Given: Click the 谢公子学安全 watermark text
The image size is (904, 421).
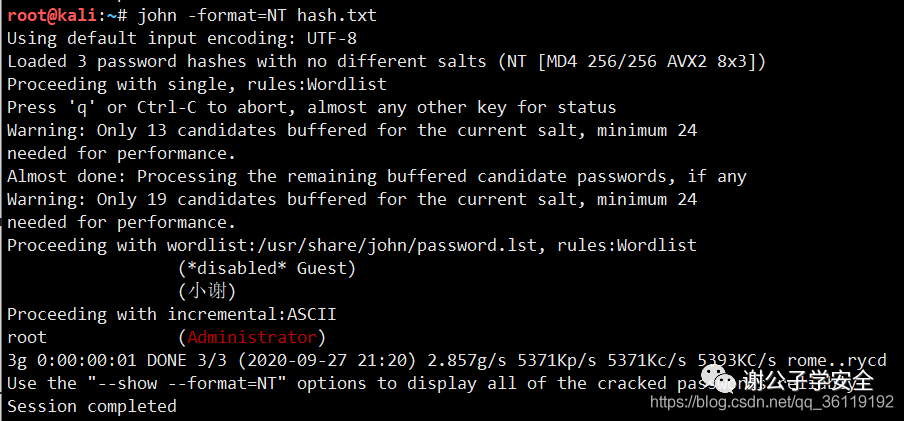Looking at the screenshot, I should pyautogui.click(x=808, y=379).
